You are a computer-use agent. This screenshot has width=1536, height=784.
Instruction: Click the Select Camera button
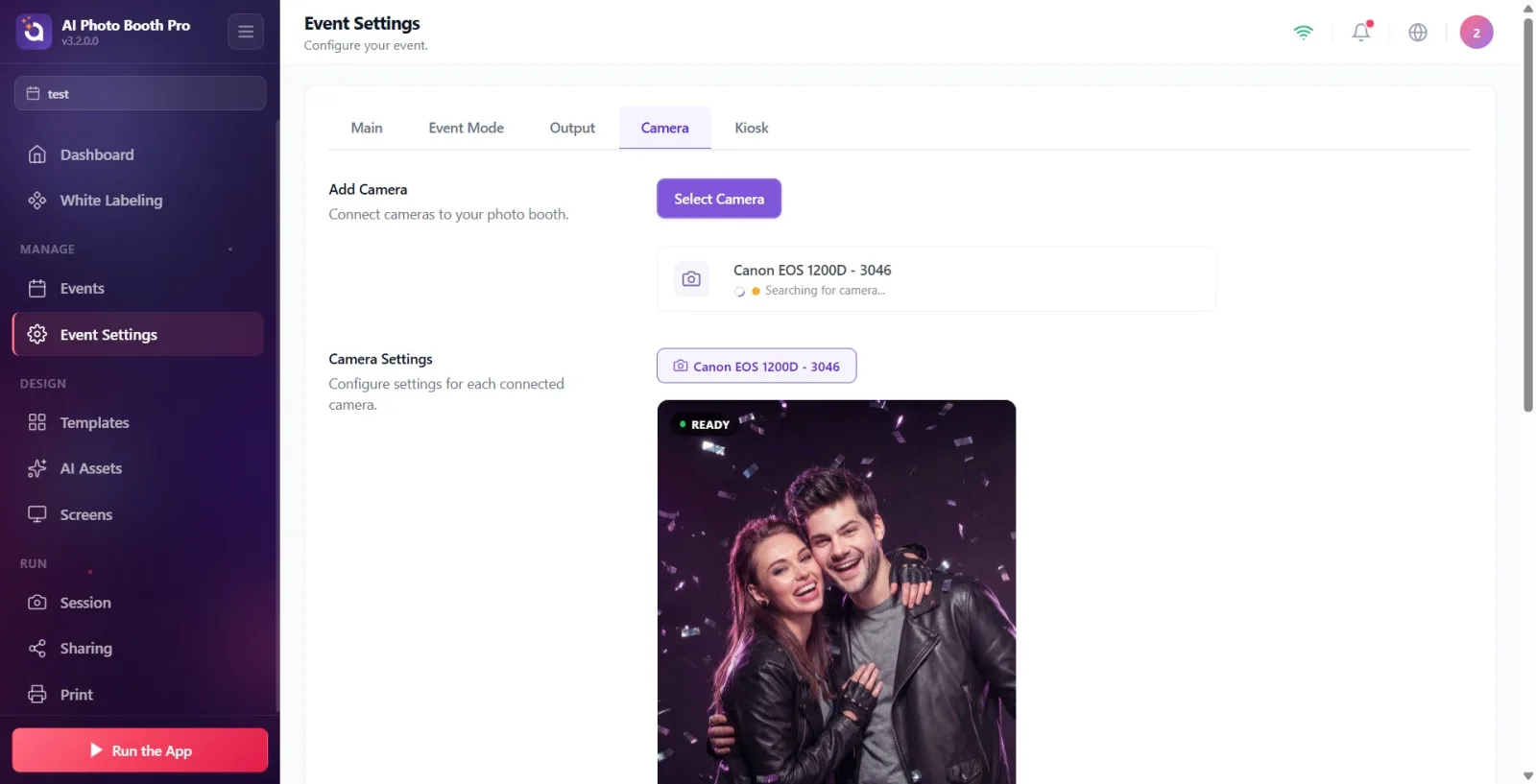(719, 199)
